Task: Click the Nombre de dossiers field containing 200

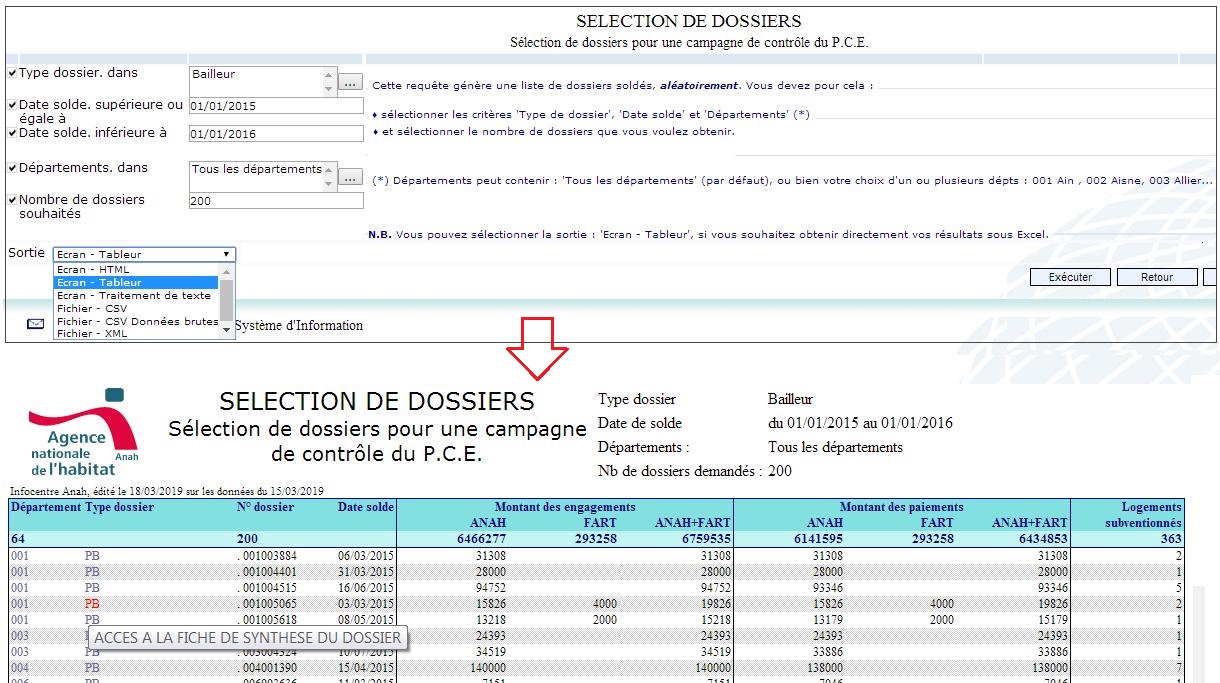Action: click(x=275, y=201)
